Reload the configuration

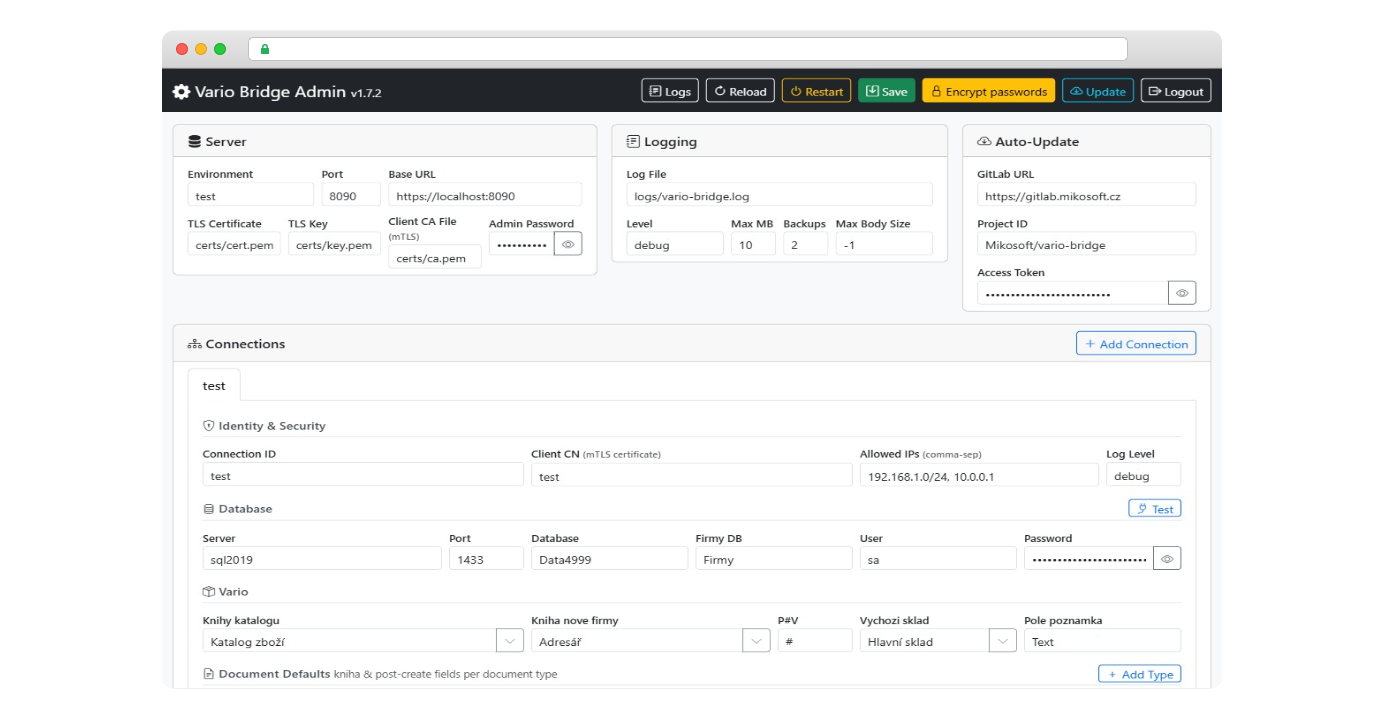click(739, 91)
